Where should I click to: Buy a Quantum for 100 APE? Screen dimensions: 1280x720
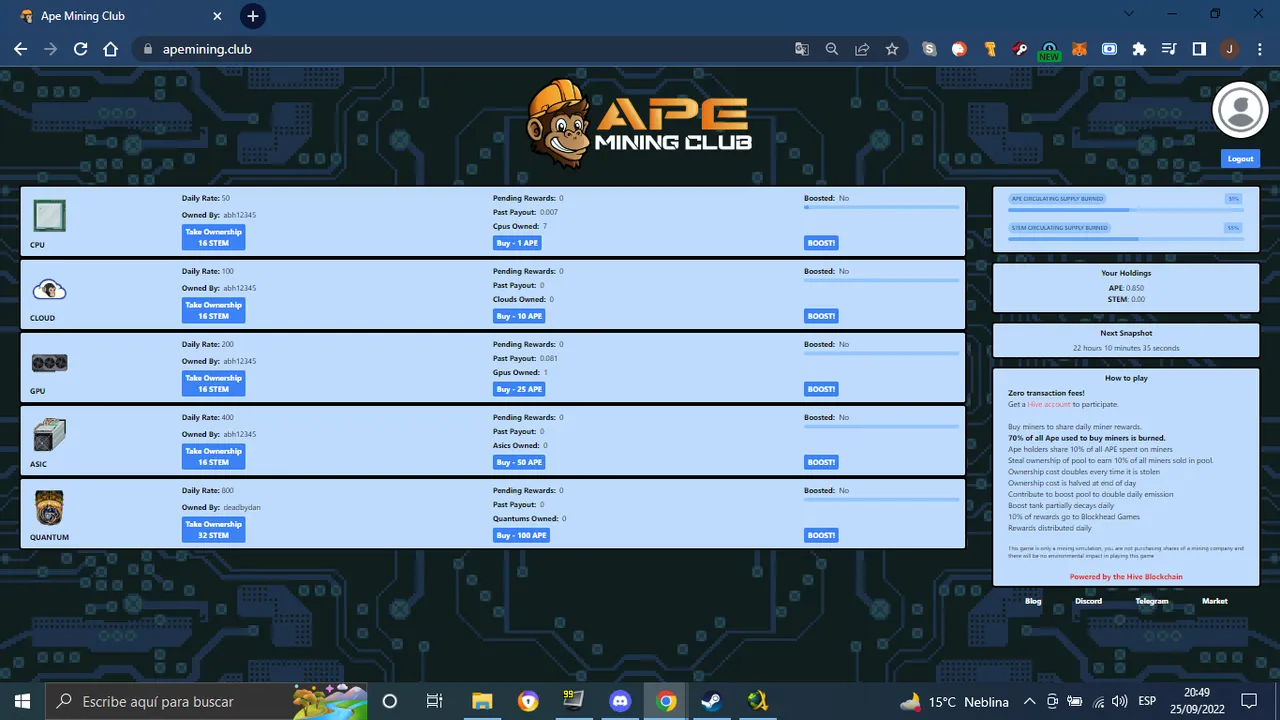tap(522, 535)
